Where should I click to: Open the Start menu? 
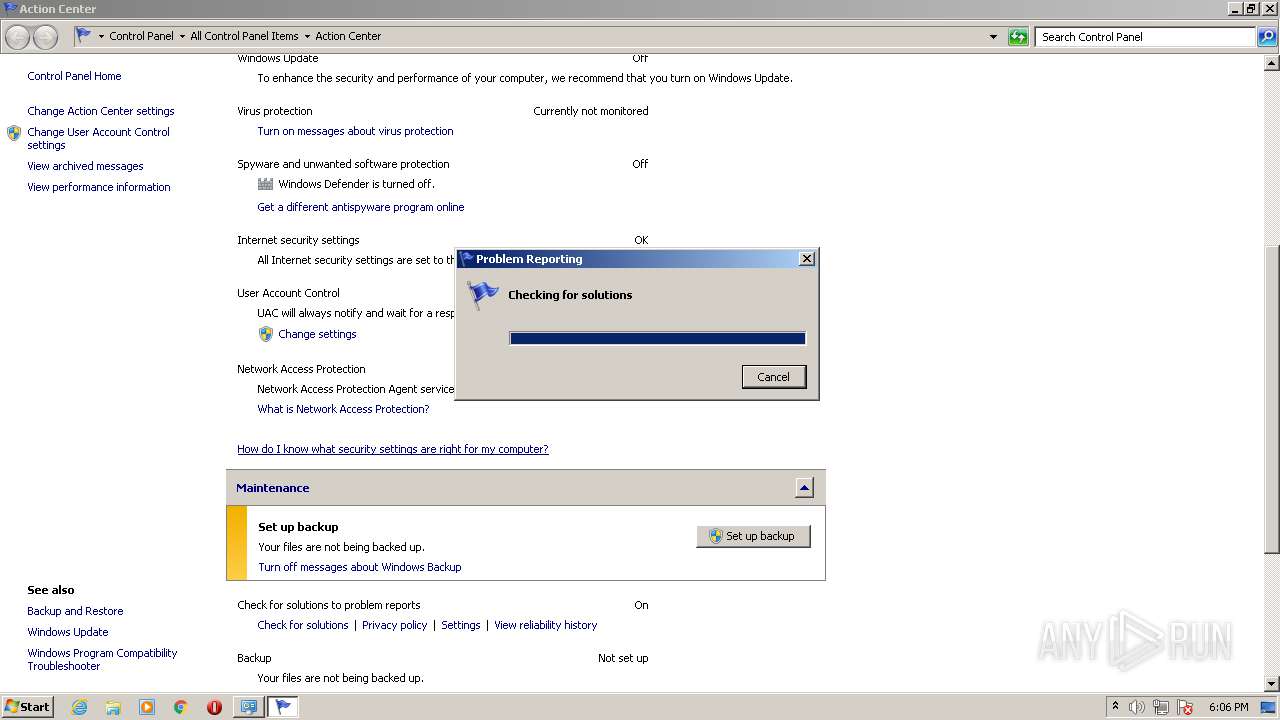[x=27, y=706]
